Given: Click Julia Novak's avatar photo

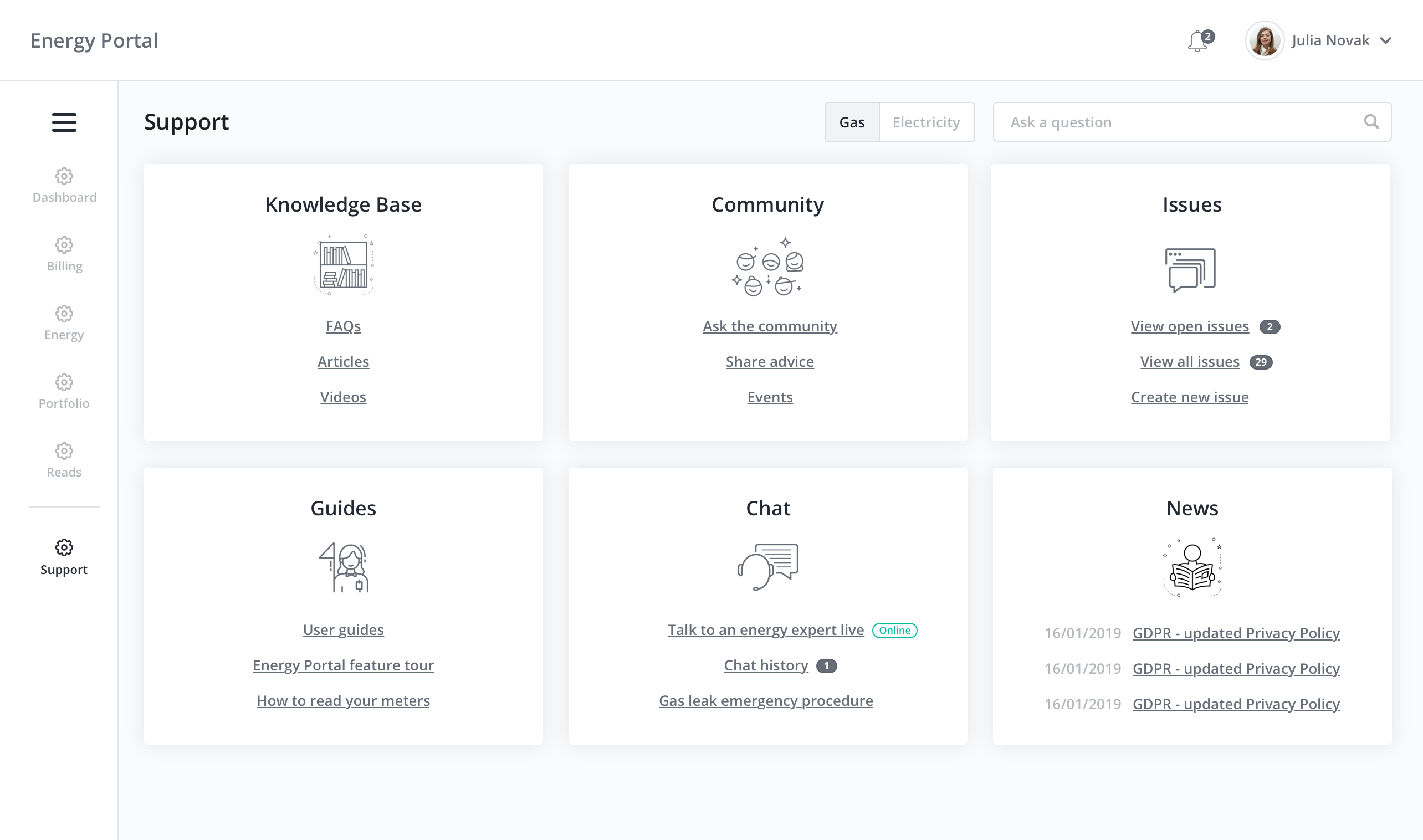Looking at the screenshot, I should (1265, 41).
